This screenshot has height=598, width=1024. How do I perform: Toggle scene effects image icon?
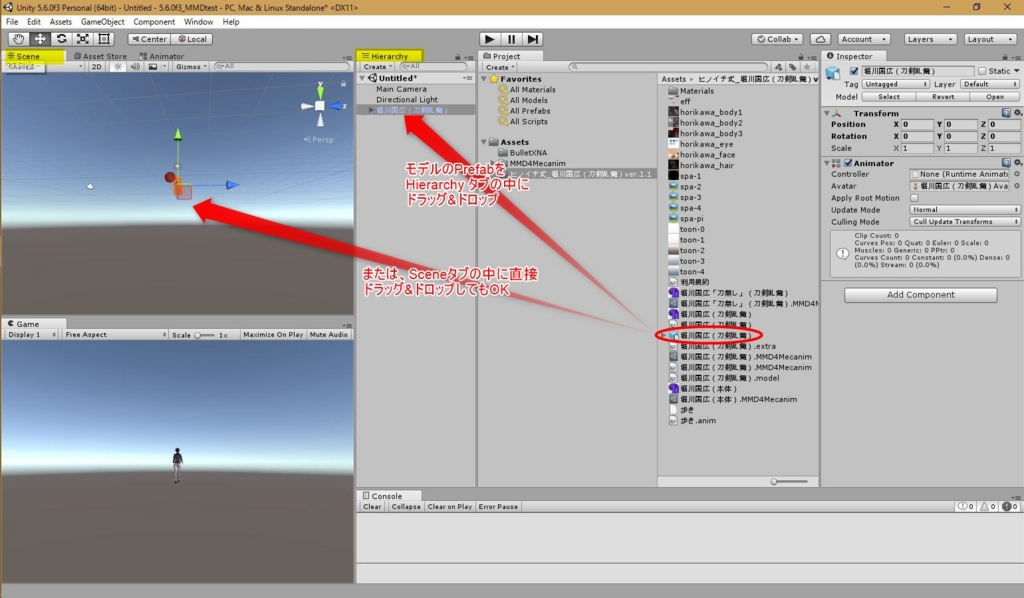point(153,67)
